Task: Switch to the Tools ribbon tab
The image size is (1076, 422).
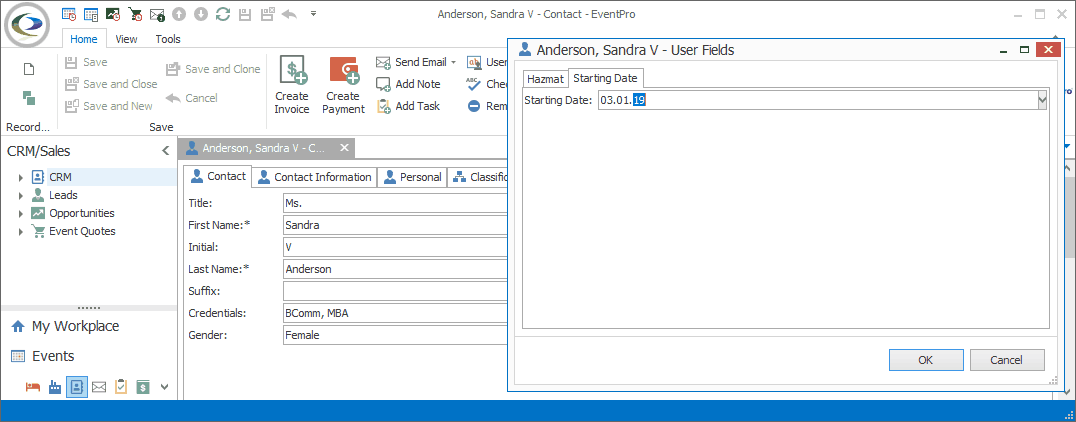Action: point(168,39)
